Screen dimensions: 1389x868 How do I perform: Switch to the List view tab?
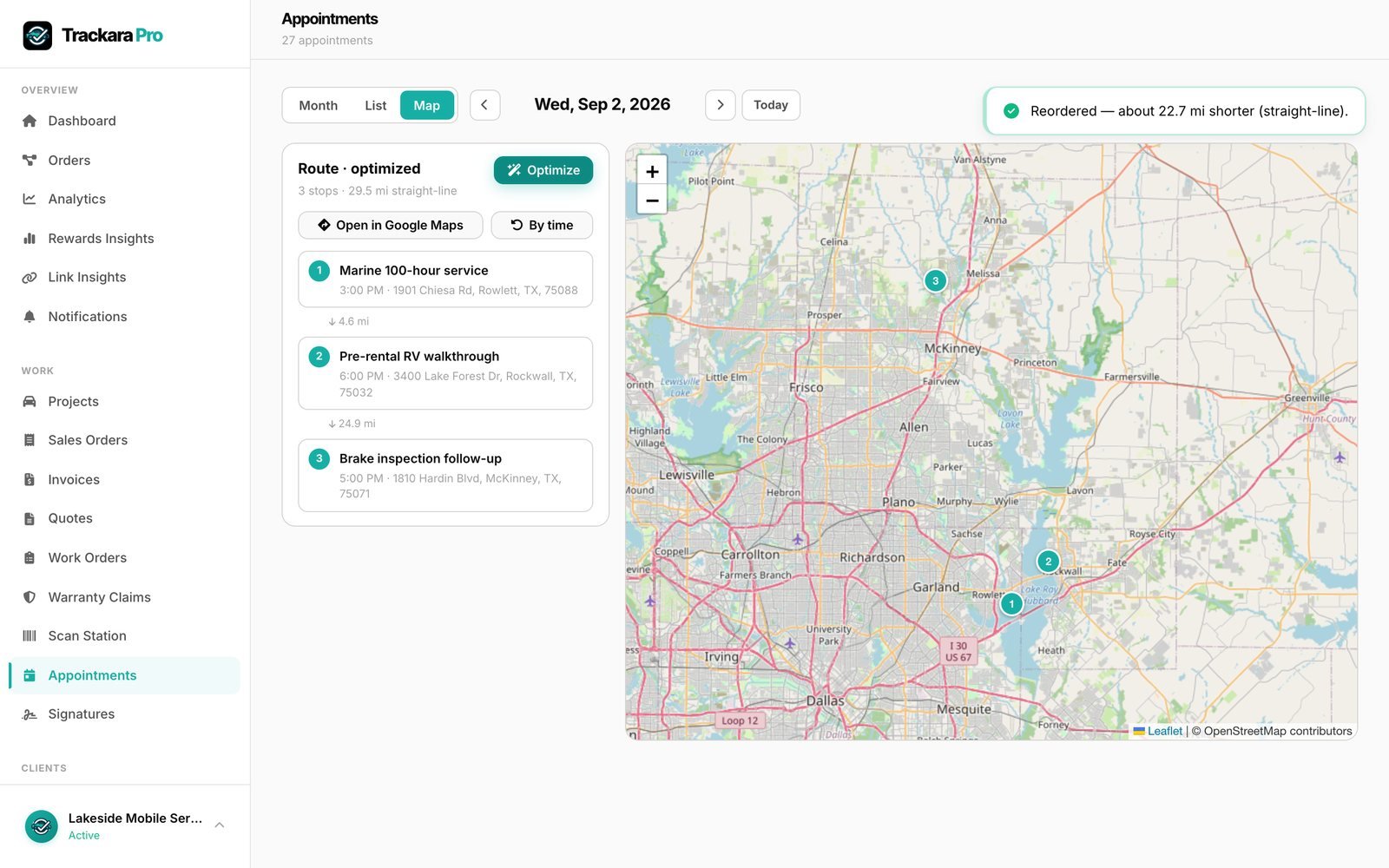coord(375,105)
